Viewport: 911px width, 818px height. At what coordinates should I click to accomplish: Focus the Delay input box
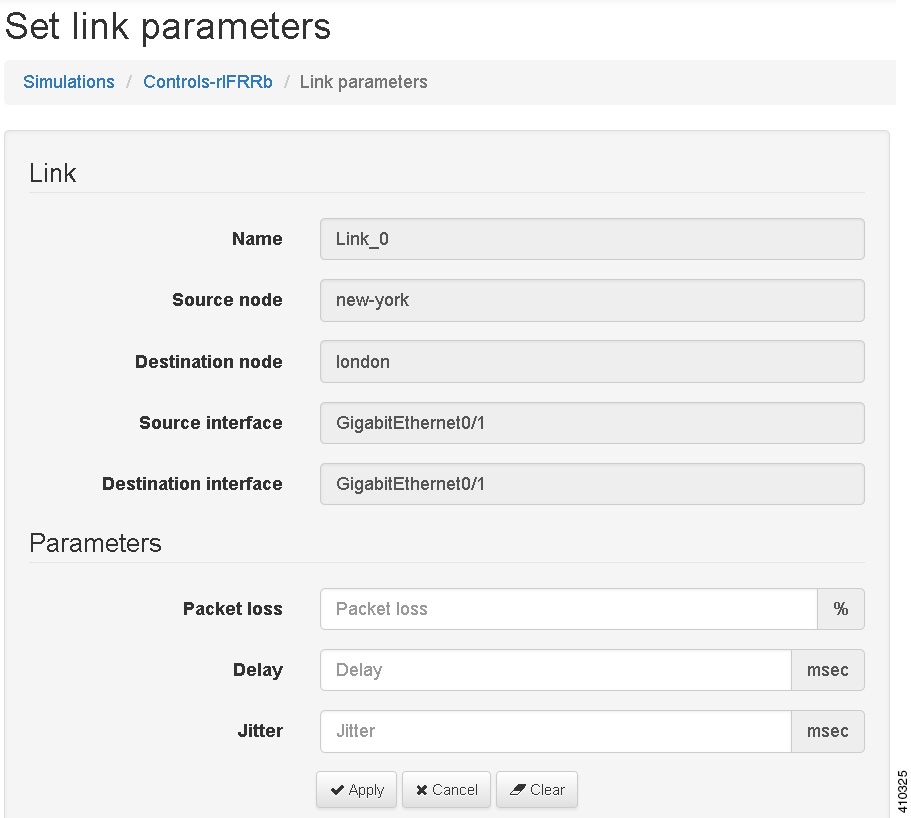555,670
